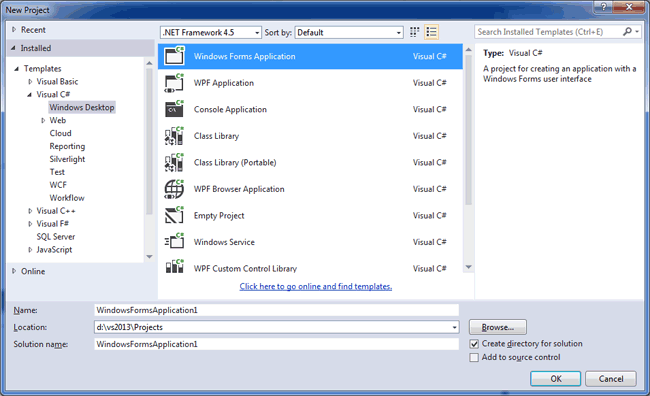Expand the Recent section

[x=14, y=29]
